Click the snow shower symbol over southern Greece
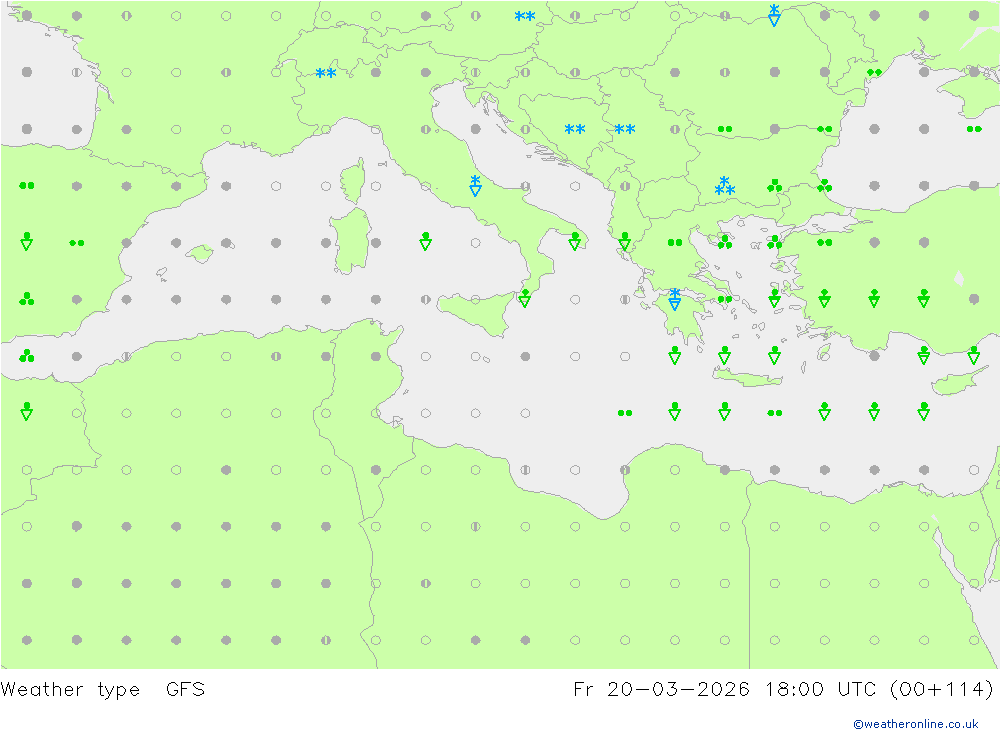 [x=675, y=299]
